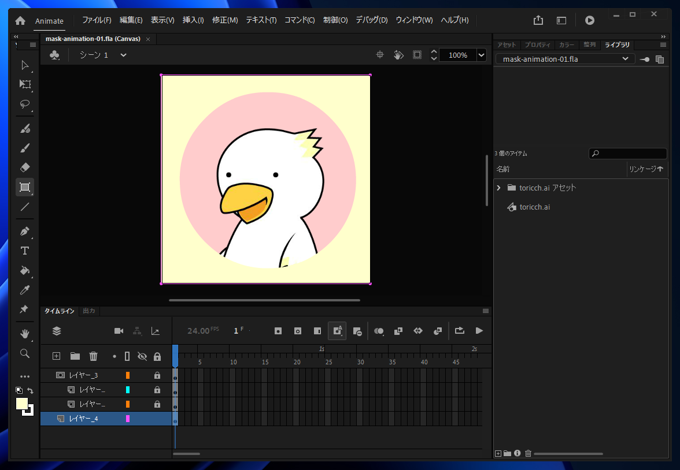This screenshot has height=470, width=680.
Task: Toggle lock all layers padlock header
Action: point(157,356)
